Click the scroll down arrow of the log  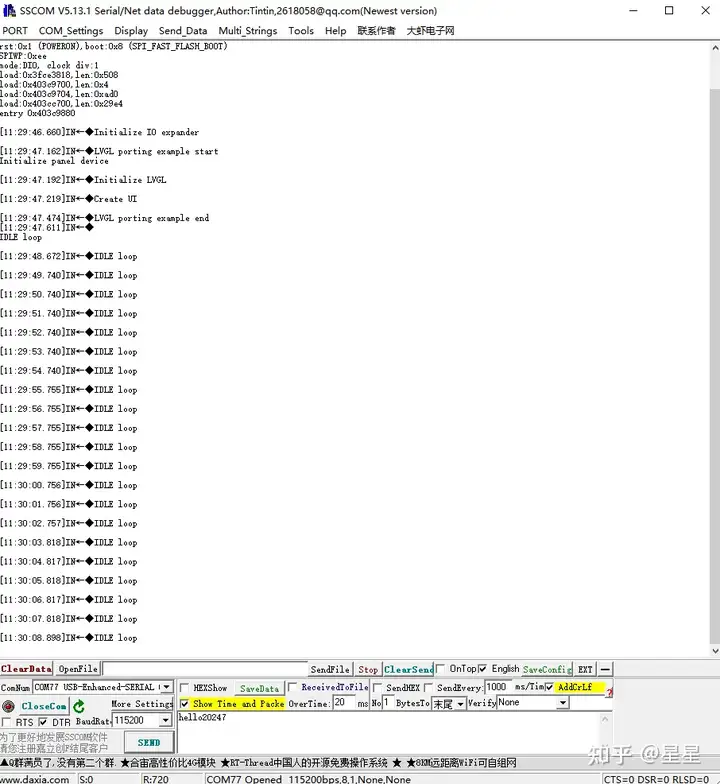point(714,651)
